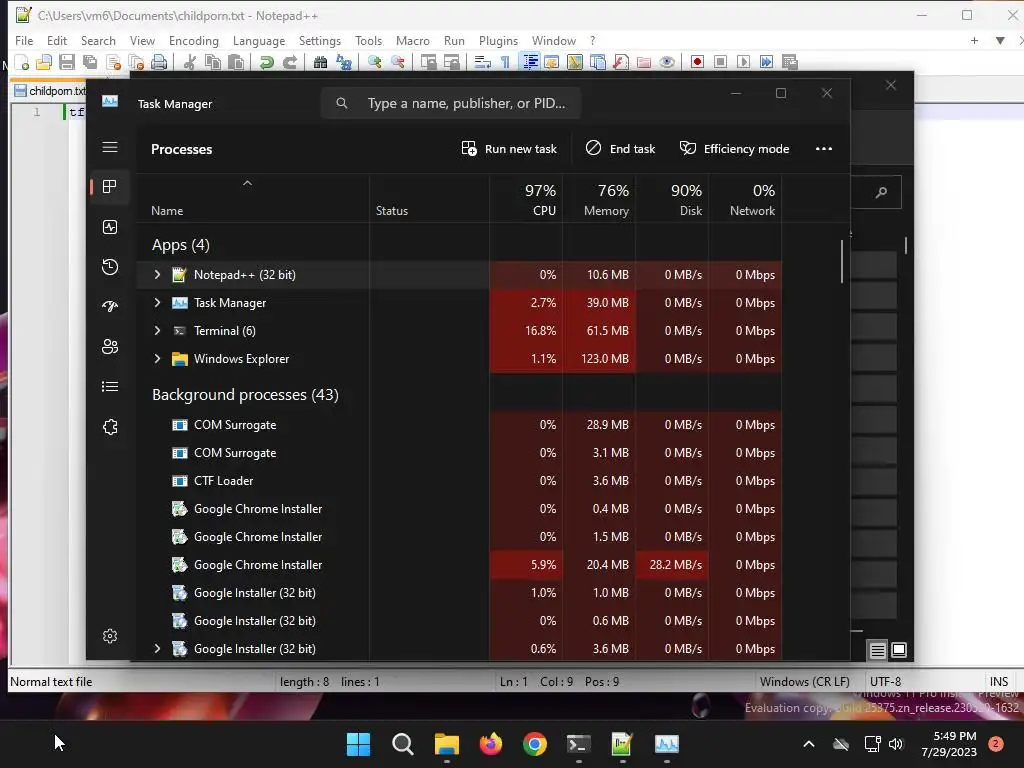Open Google Chrome from the taskbar
This screenshot has width=1024, height=768.
click(x=535, y=744)
